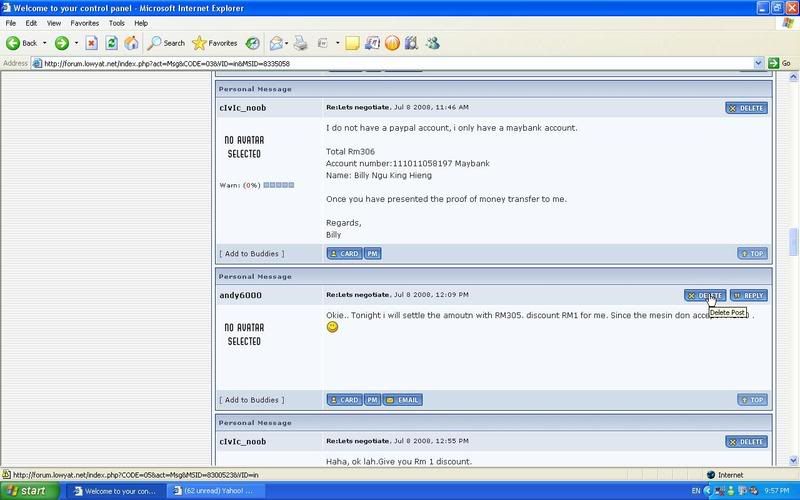Go to the browser Home page
This screenshot has width=800, height=500.
tap(130, 43)
